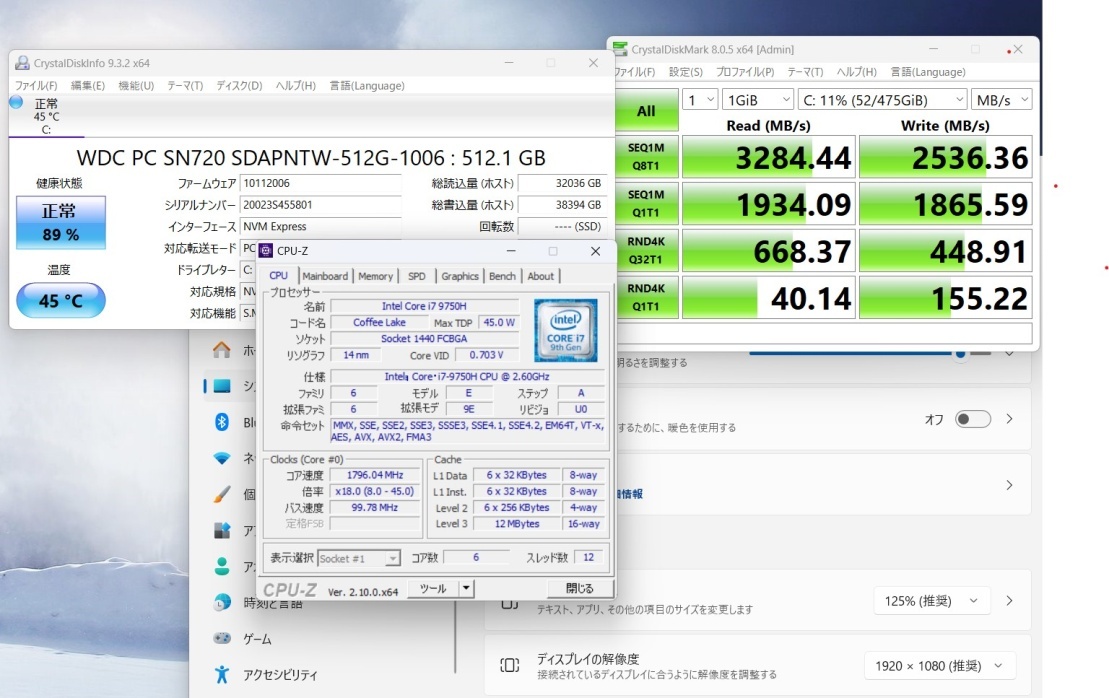Click the CPU name field Intel Core i7 9750H
This screenshot has width=1109, height=698.
tap(424, 306)
